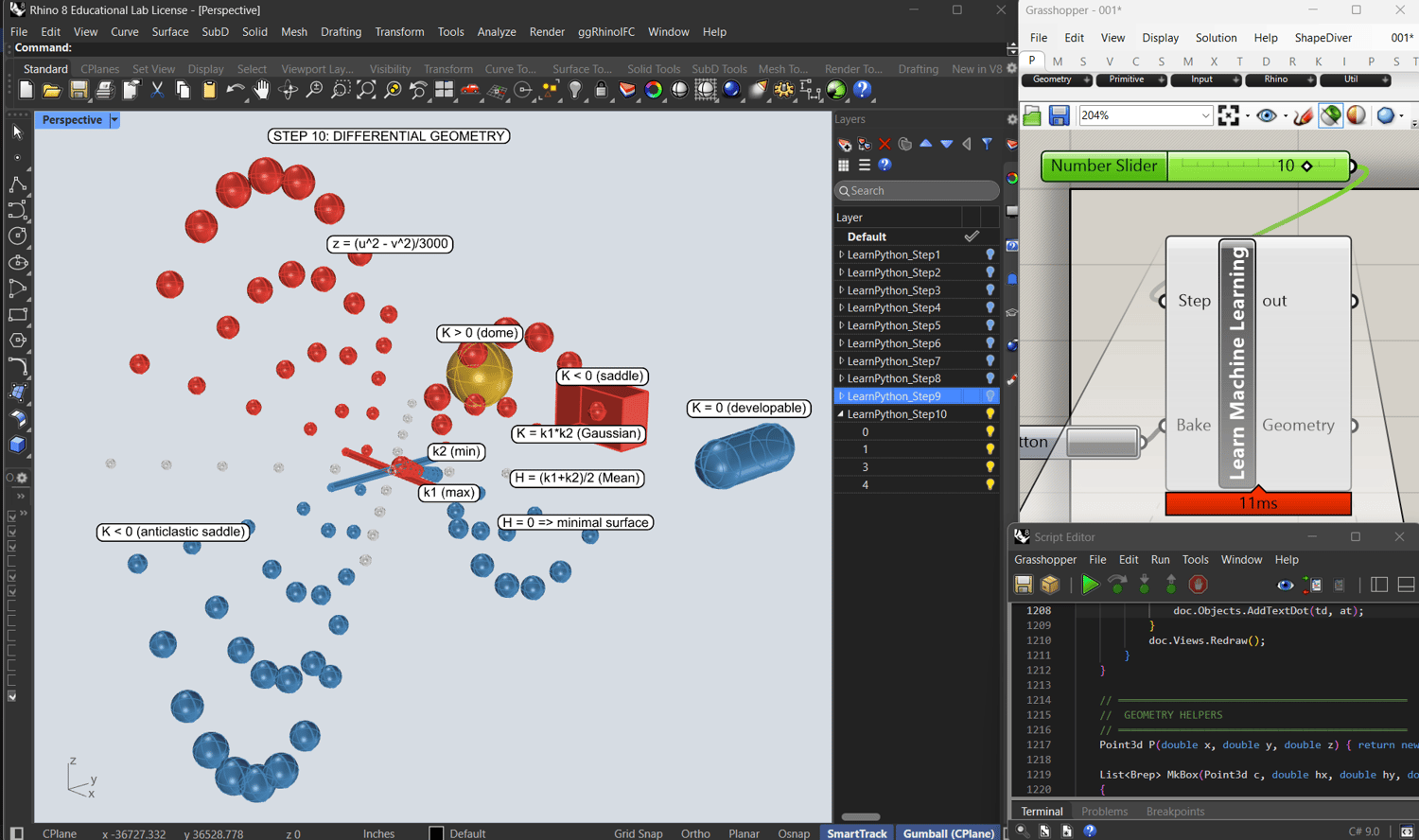Select the Box solid tool in left sidebar
Viewport: 1419px width, 840px height.
(x=17, y=445)
